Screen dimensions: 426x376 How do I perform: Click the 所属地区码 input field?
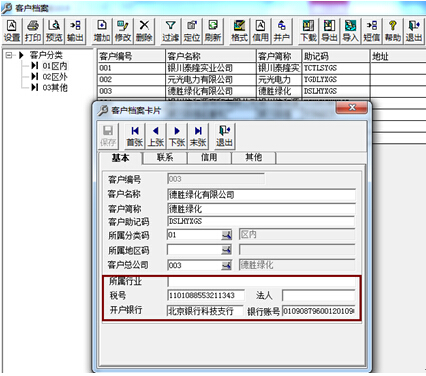coord(194,250)
